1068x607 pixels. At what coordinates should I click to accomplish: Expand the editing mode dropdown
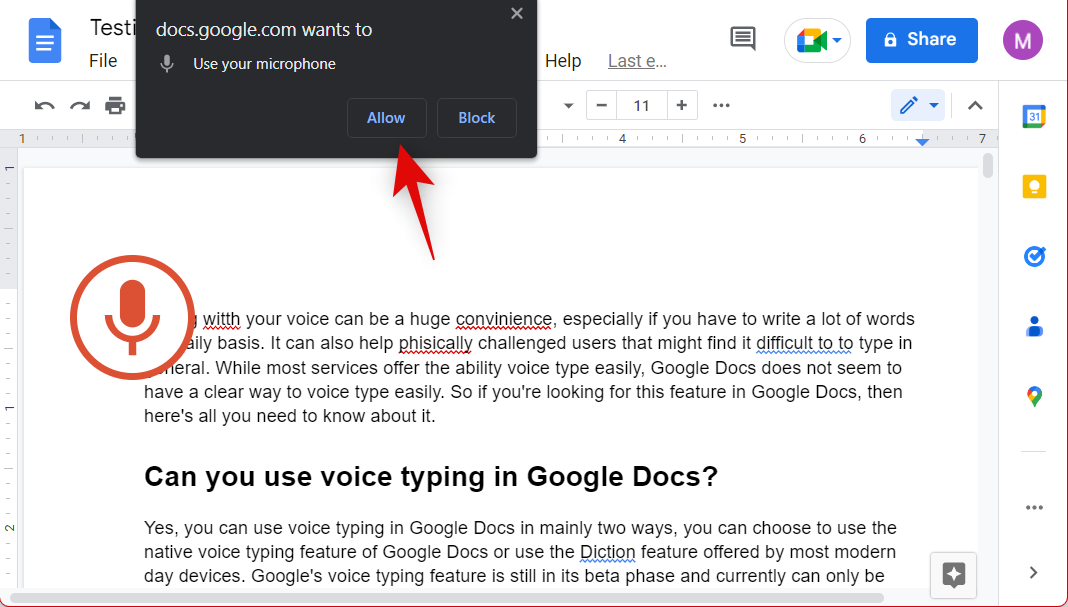point(918,106)
